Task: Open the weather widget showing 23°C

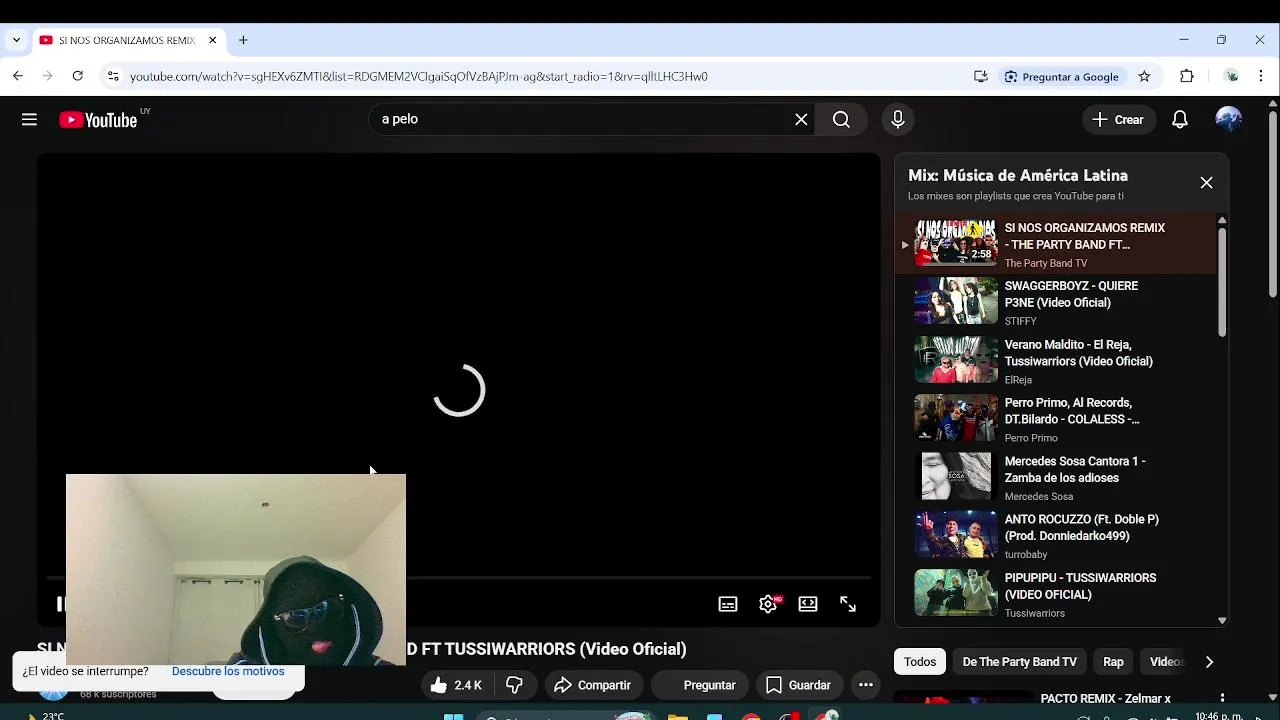Action: coord(45,716)
